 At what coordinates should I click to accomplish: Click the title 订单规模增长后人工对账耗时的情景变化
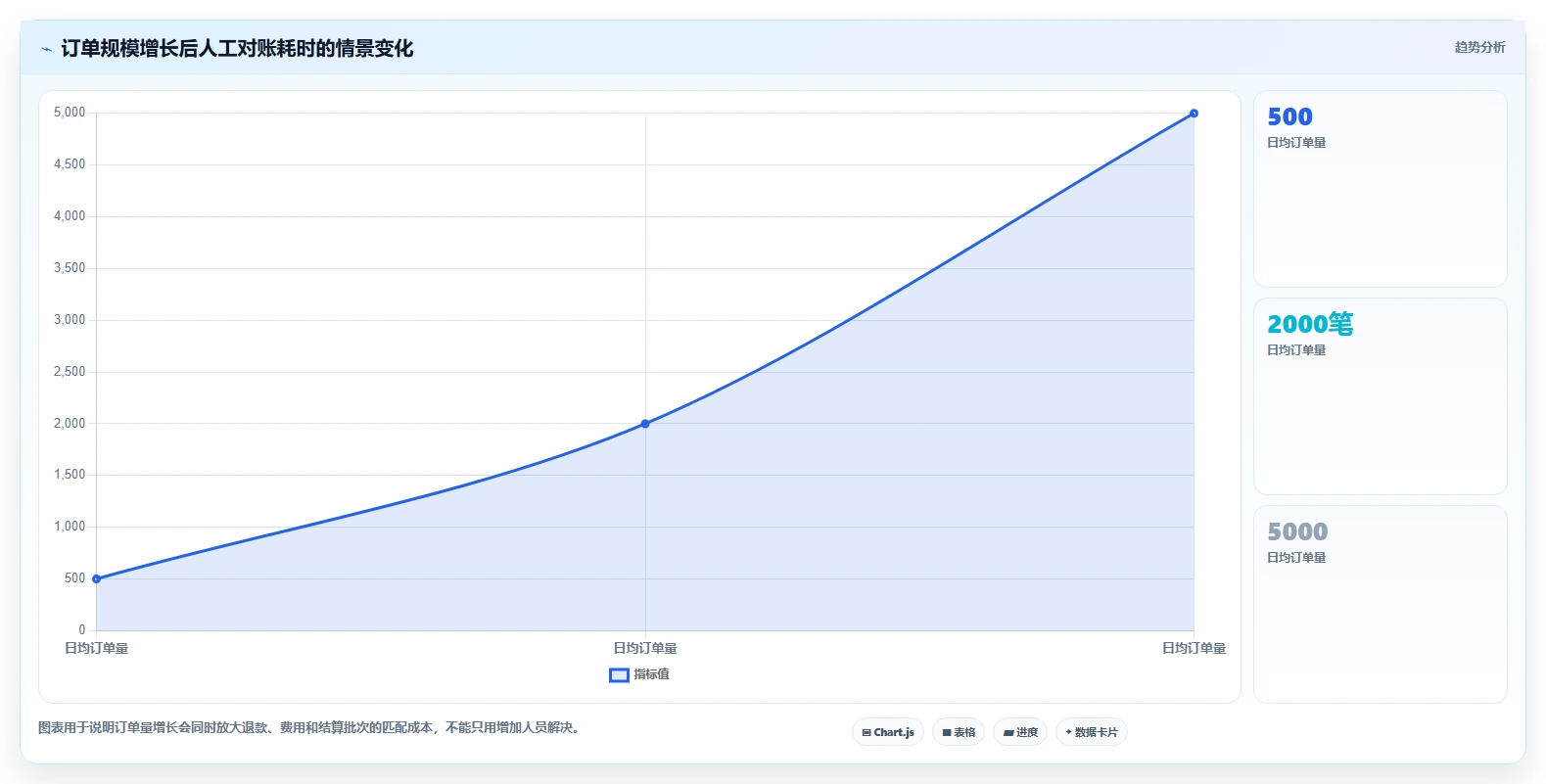pos(237,48)
